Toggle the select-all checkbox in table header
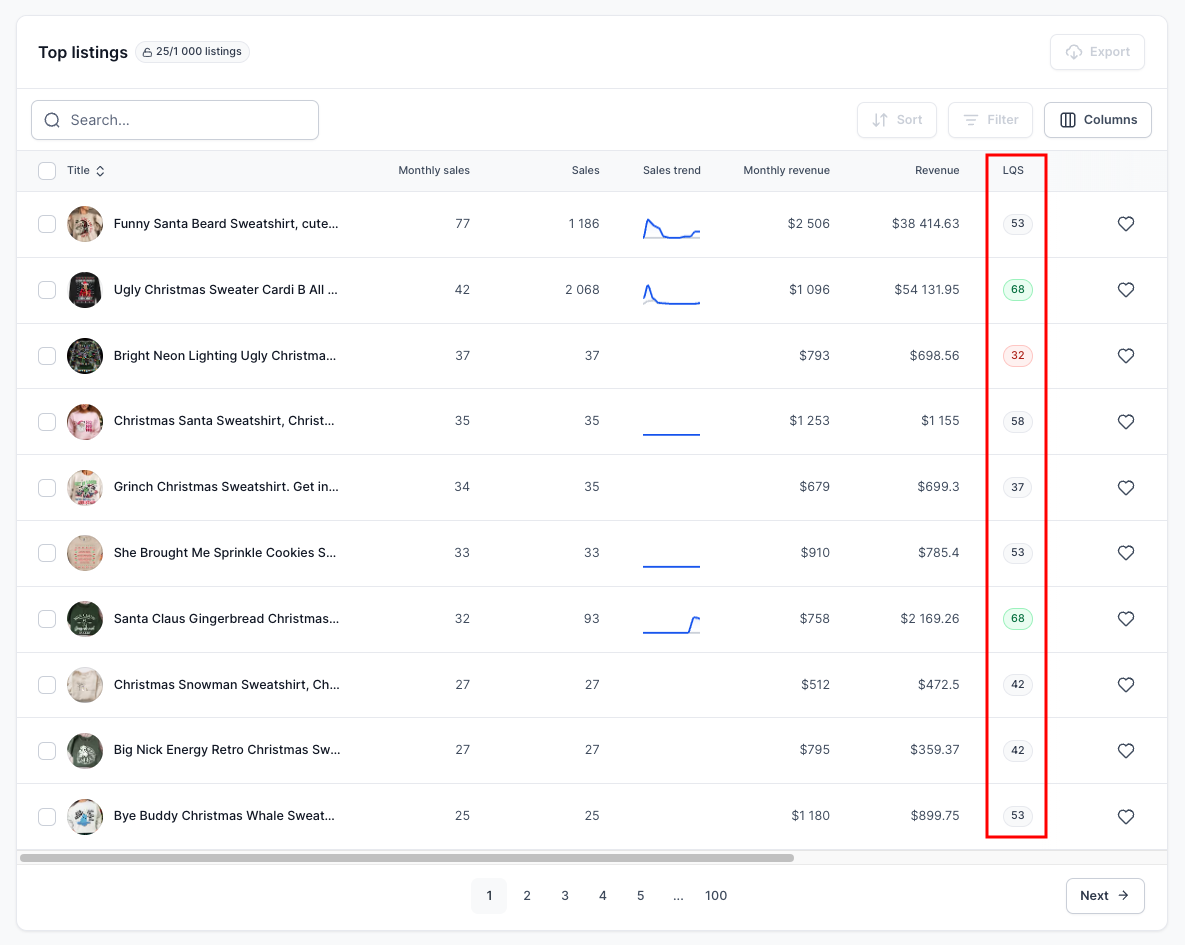 pos(47,171)
